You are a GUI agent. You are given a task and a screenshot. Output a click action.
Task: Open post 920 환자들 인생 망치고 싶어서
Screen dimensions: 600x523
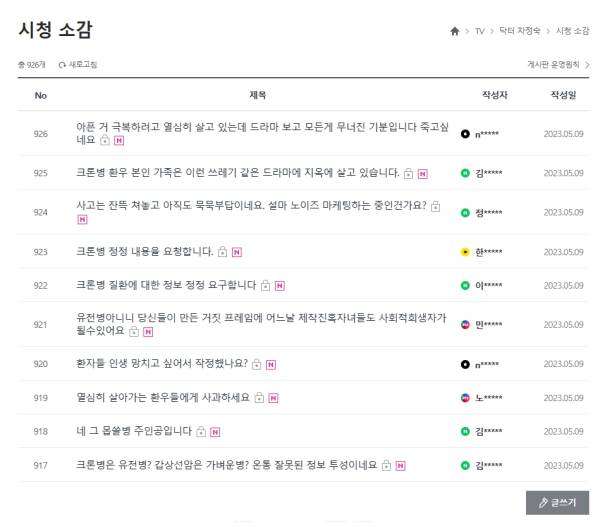[162, 363]
